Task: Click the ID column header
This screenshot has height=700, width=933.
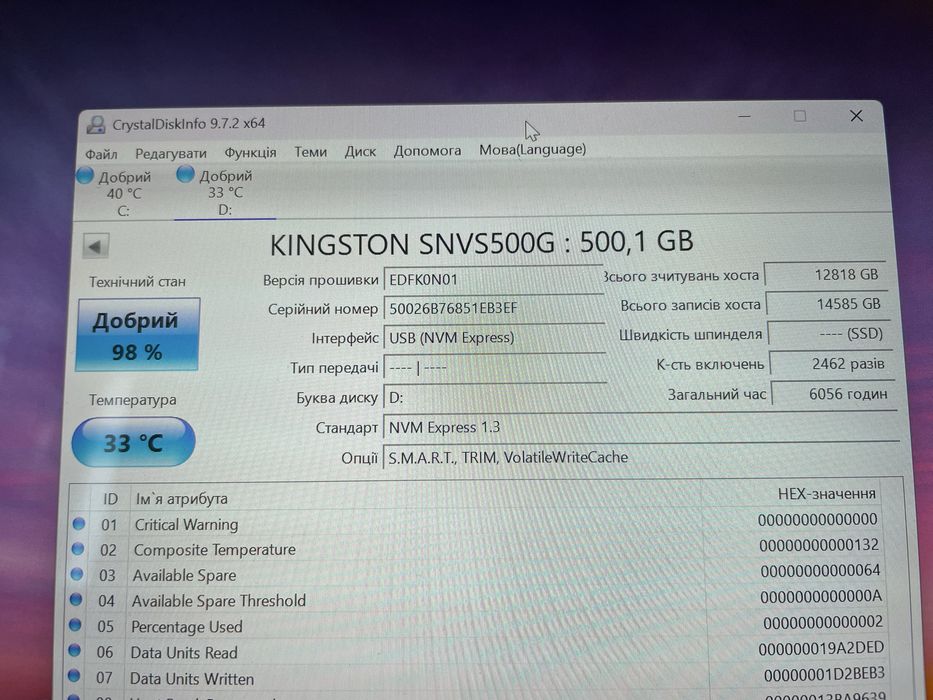Action: click(110, 499)
